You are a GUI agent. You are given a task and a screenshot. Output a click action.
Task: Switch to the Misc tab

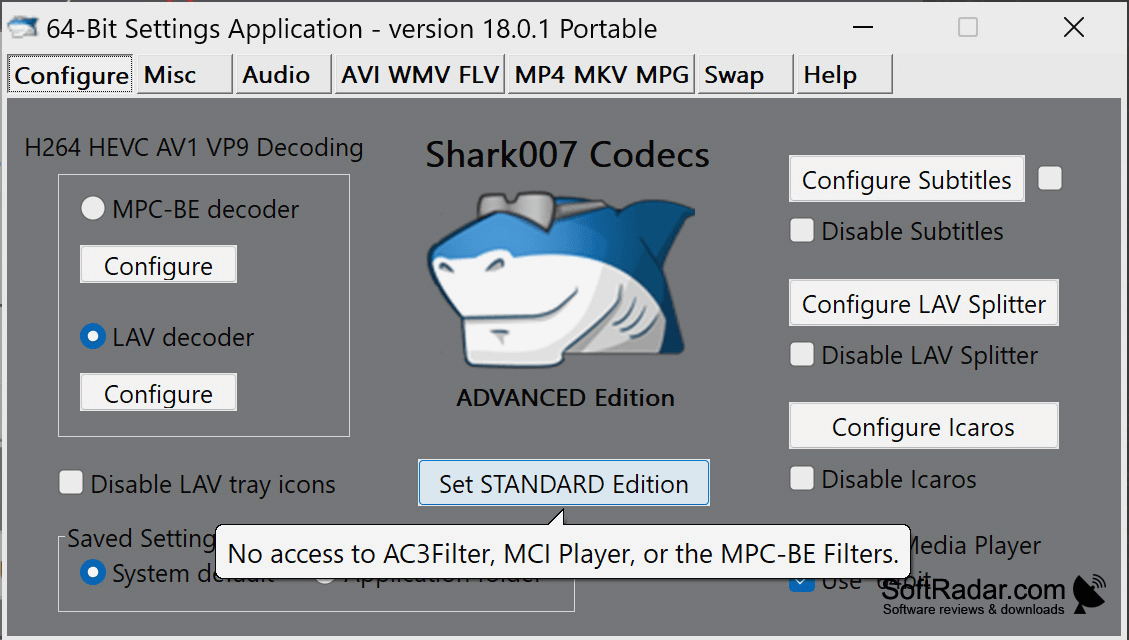184,74
